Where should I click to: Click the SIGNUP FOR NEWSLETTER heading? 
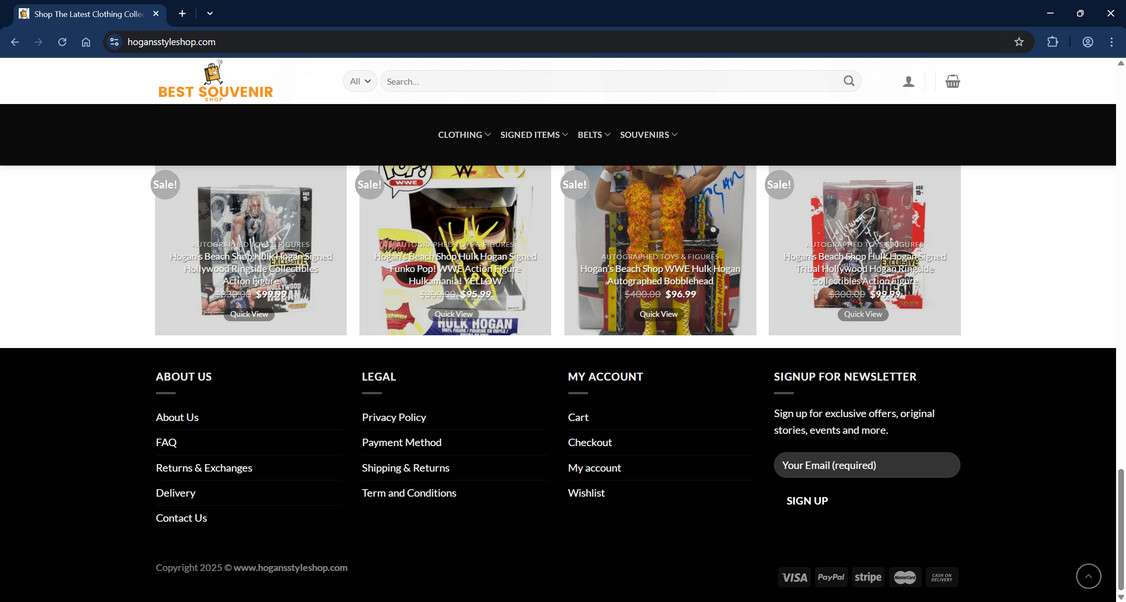[x=845, y=376]
